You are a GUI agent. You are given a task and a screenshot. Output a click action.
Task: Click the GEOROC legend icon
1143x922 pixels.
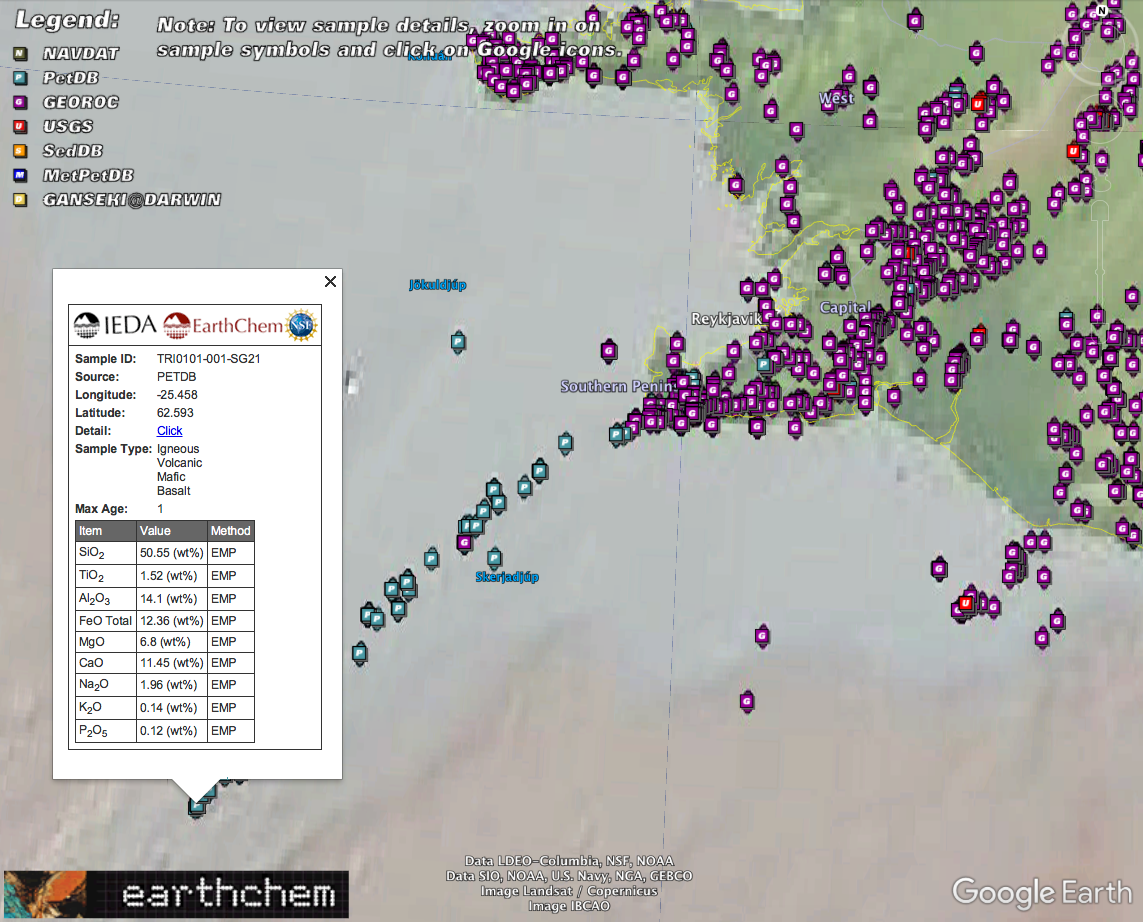[x=20, y=101]
